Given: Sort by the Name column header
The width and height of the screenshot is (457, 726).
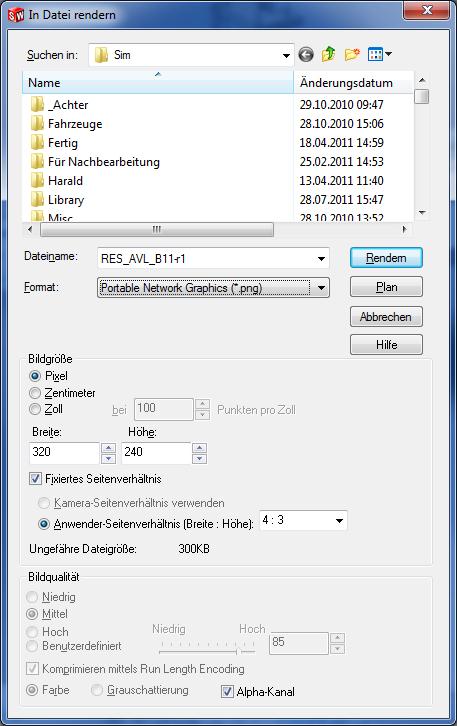Looking at the screenshot, I should 158,83.
